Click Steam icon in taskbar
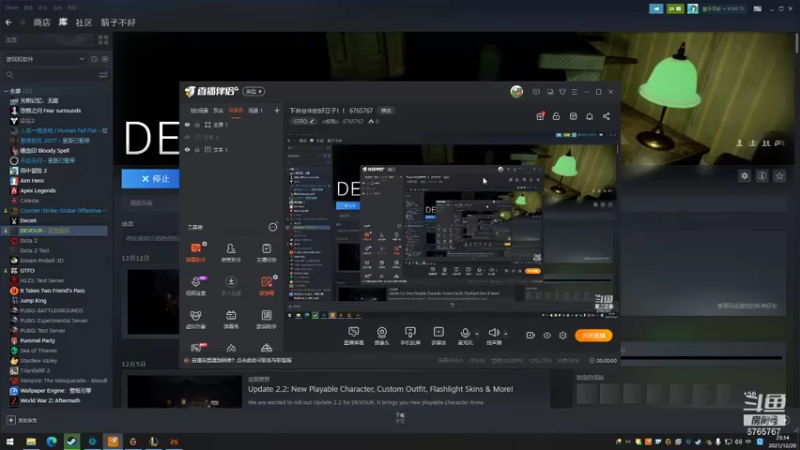Viewport: 800px width, 450px height. (x=72, y=441)
